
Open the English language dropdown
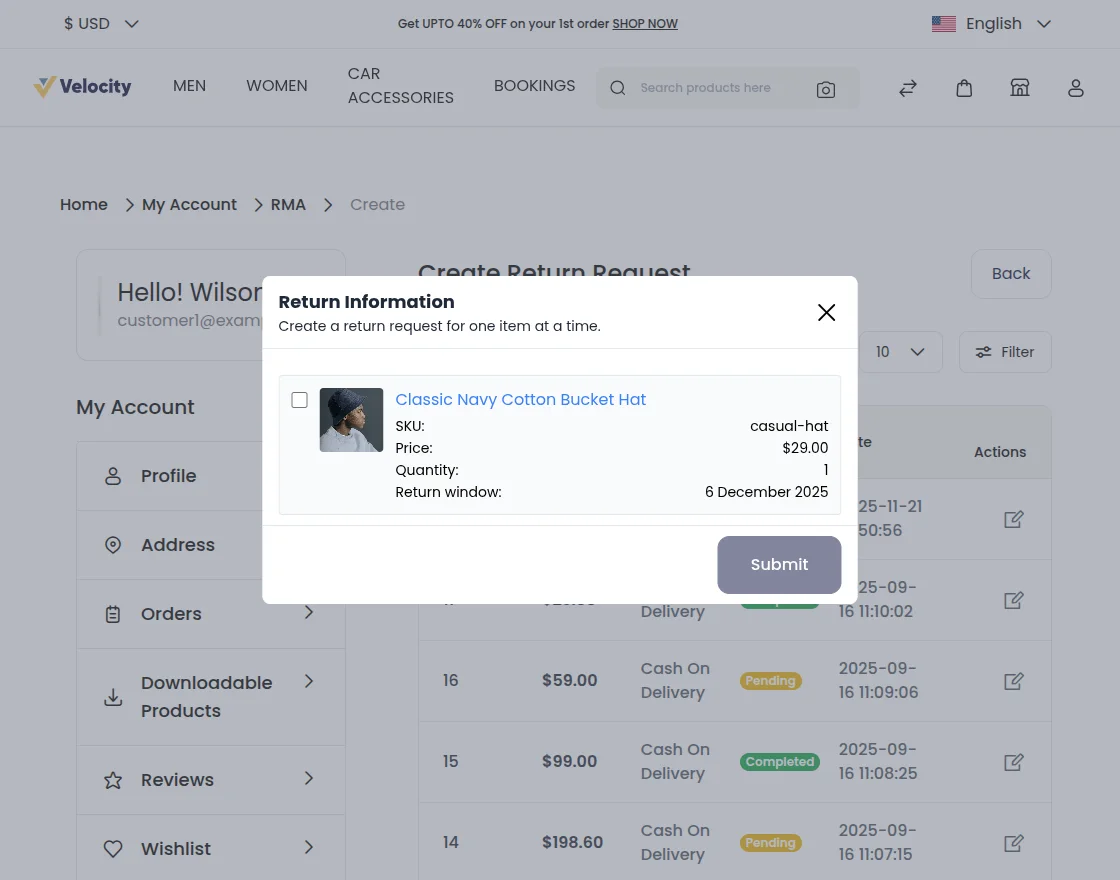point(991,24)
